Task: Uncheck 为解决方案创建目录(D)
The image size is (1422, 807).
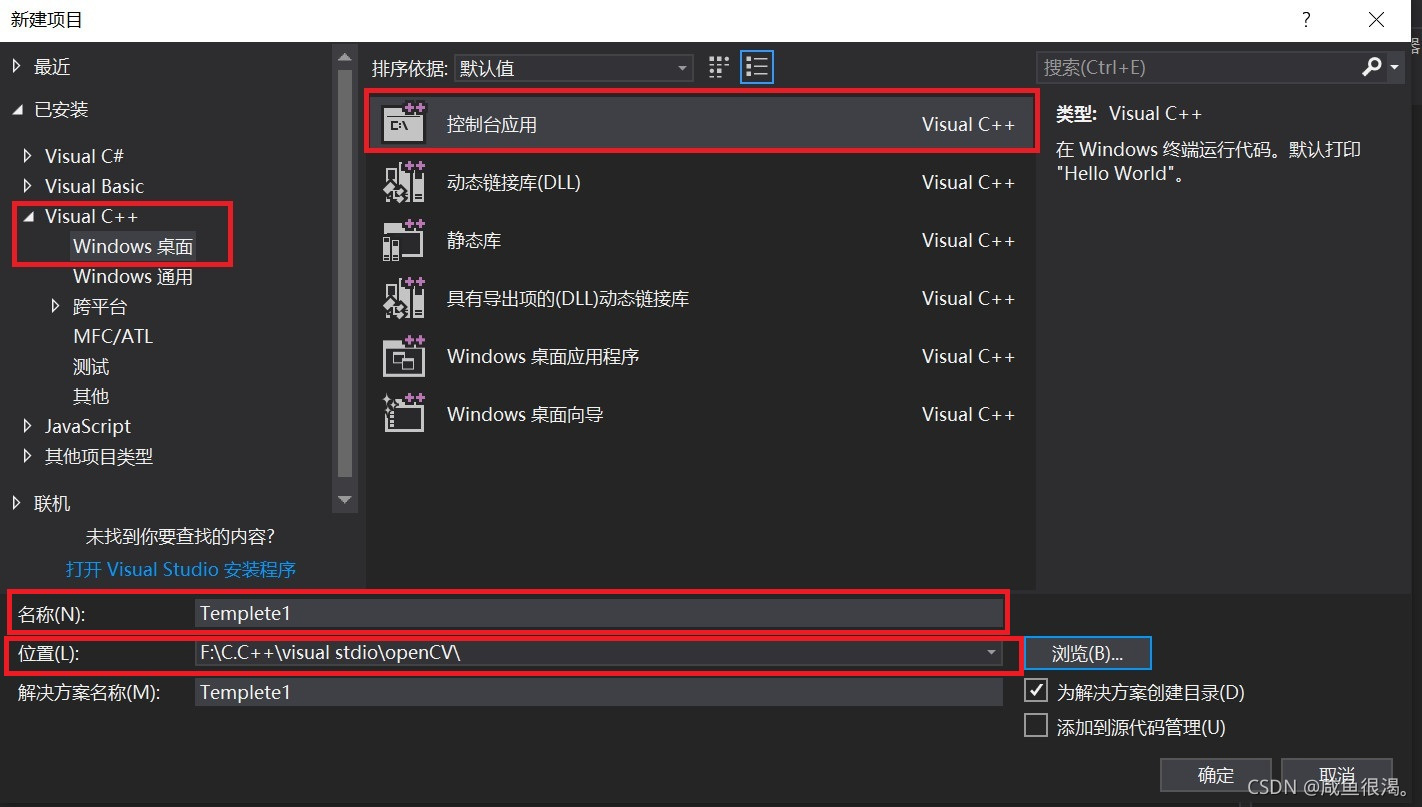Action: 1035,690
